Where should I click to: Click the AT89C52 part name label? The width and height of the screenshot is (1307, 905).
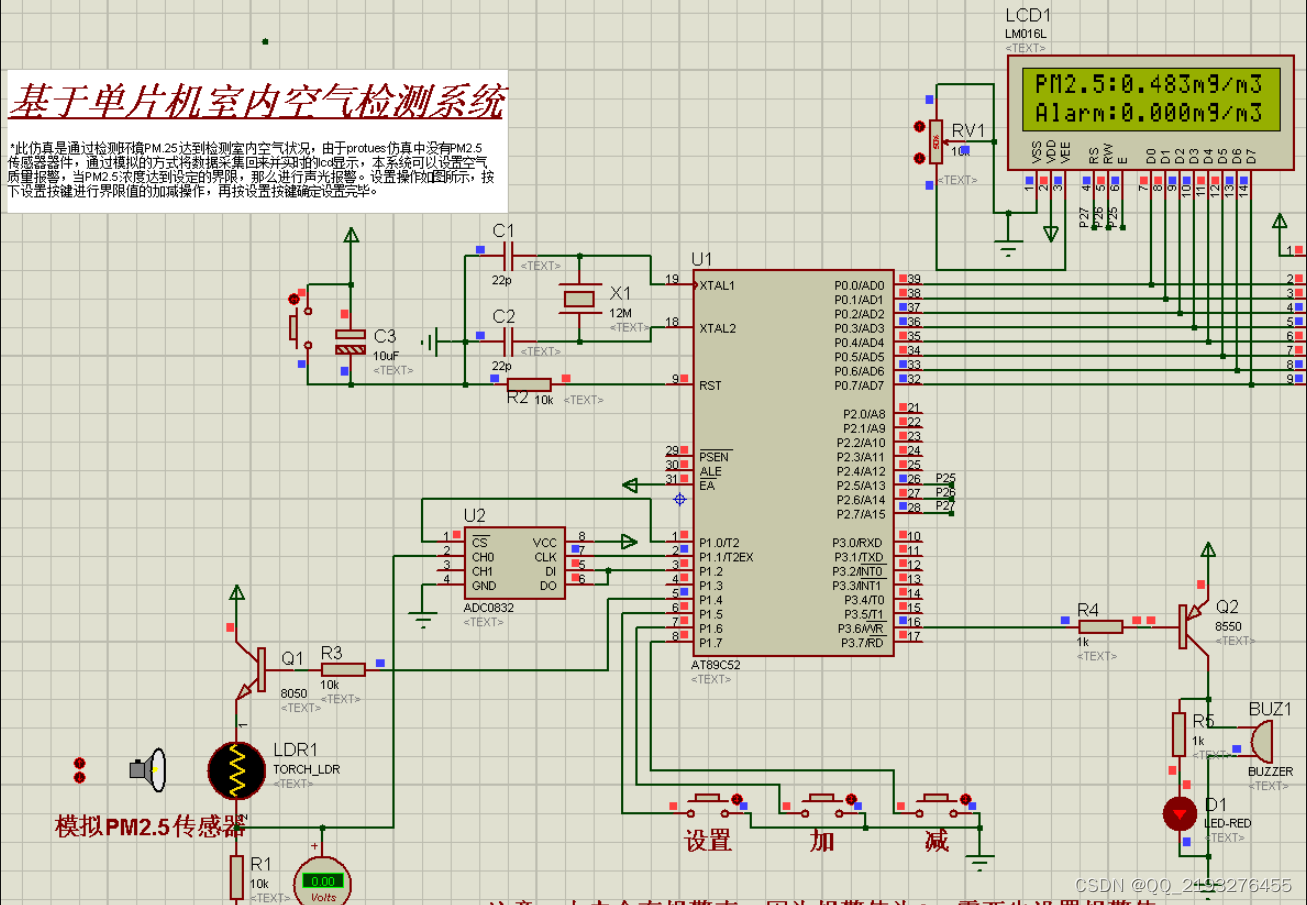point(716,664)
